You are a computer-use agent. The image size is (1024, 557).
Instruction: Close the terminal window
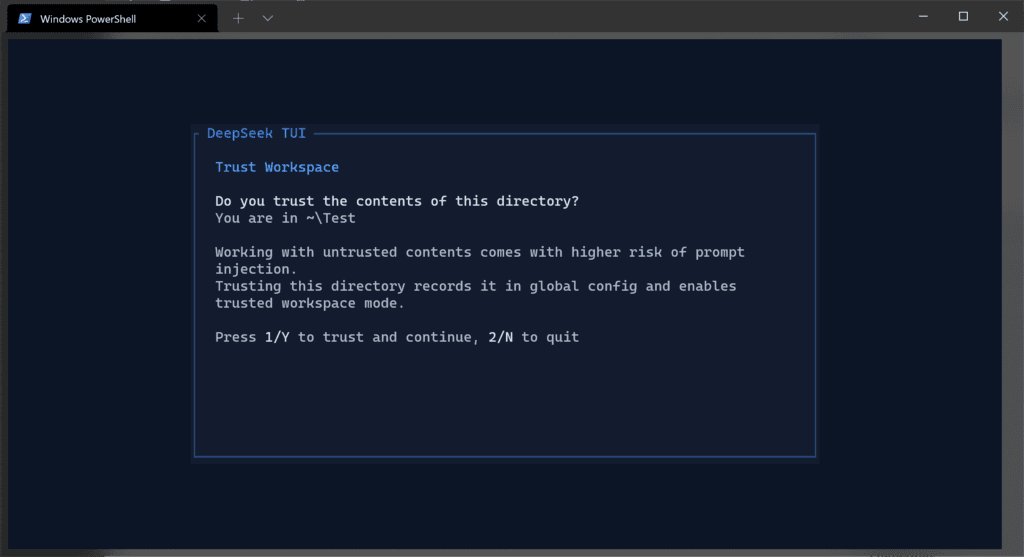(x=1003, y=16)
